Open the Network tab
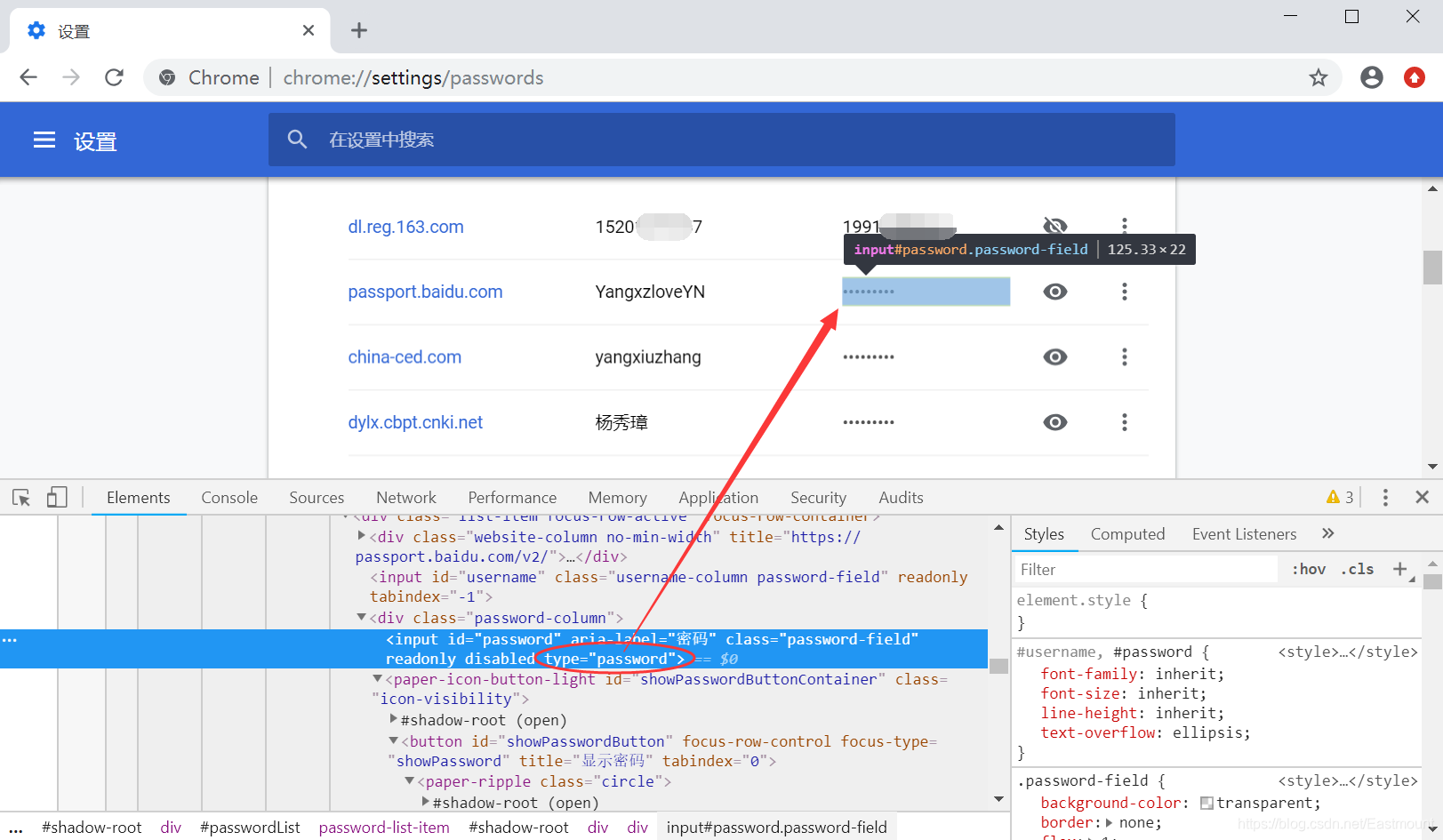Viewport: 1443px width, 840px height. [x=406, y=498]
